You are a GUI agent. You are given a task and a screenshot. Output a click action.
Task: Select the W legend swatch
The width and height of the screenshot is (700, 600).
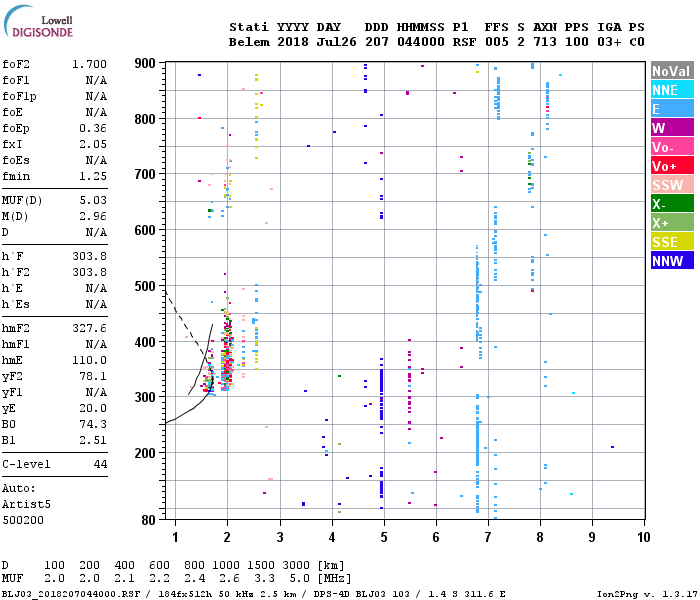672,128
